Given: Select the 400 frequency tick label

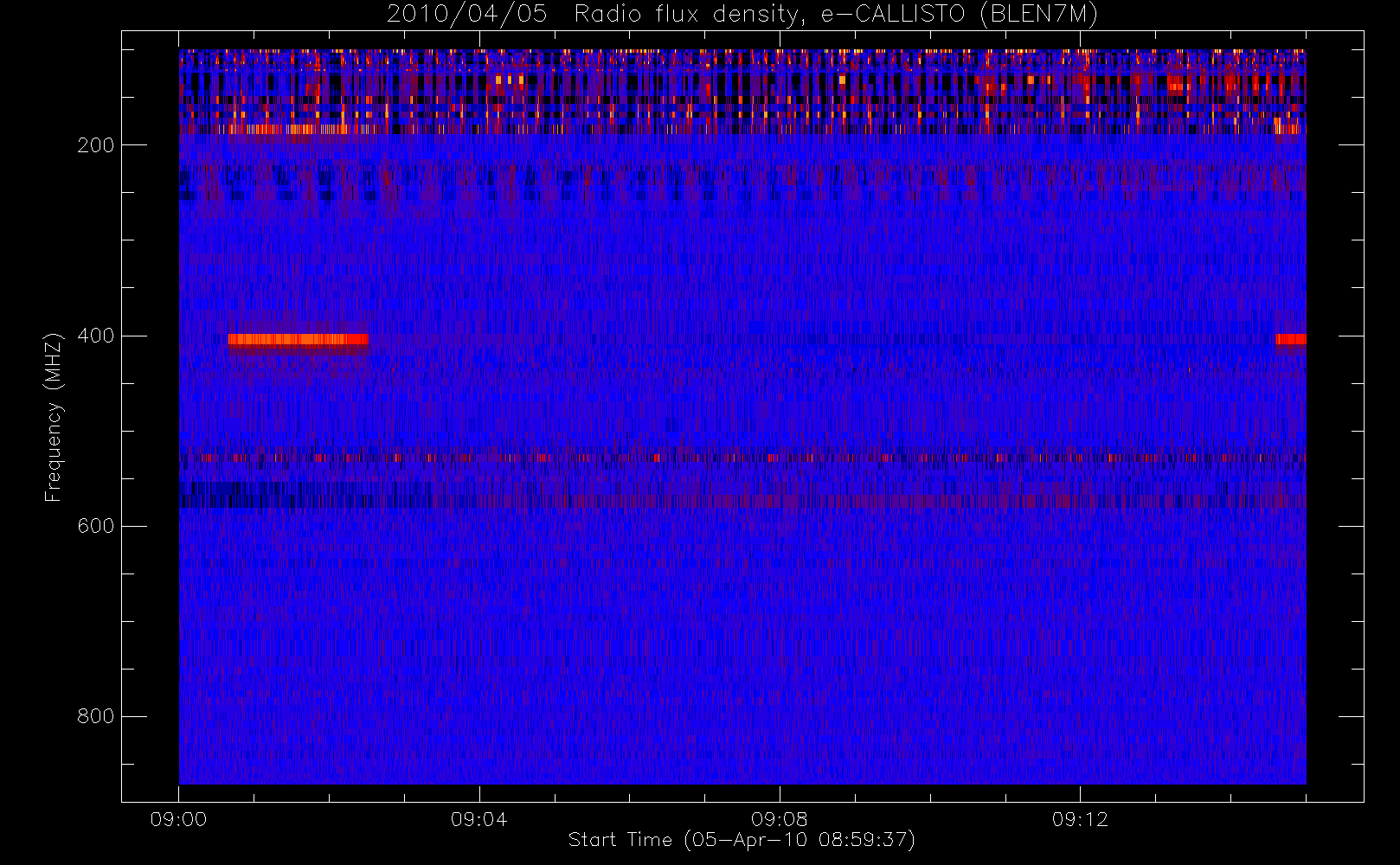Looking at the screenshot, I should point(95,336).
